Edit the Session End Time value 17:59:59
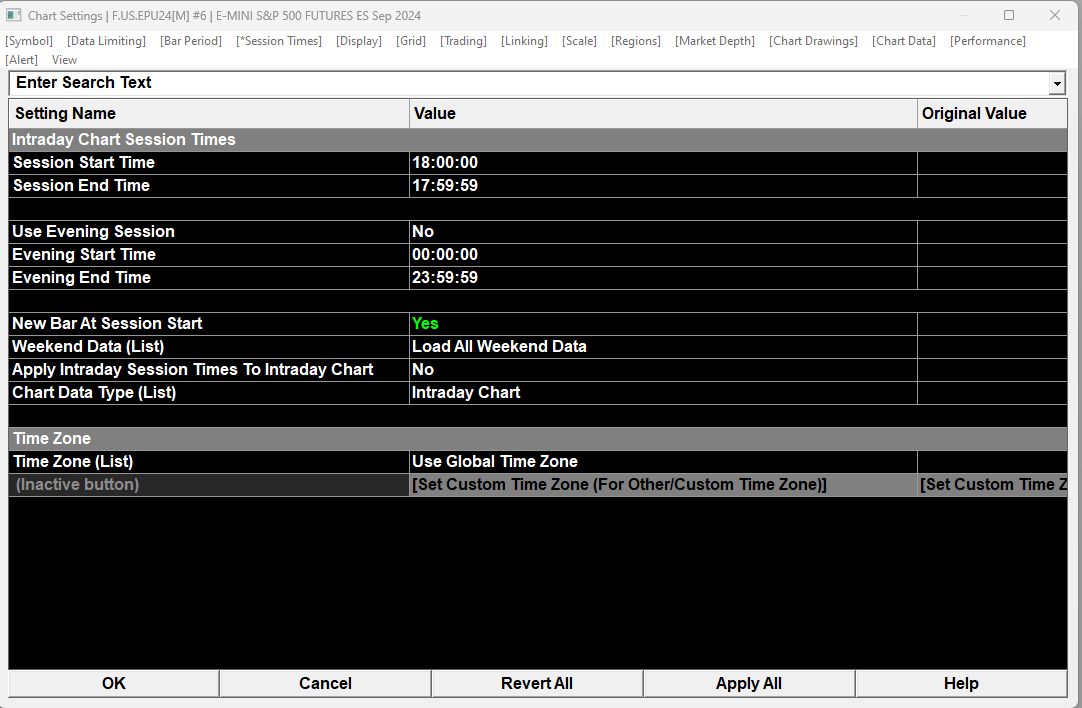Image resolution: width=1082 pixels, height=708 pixels. [x=663, y=186]
